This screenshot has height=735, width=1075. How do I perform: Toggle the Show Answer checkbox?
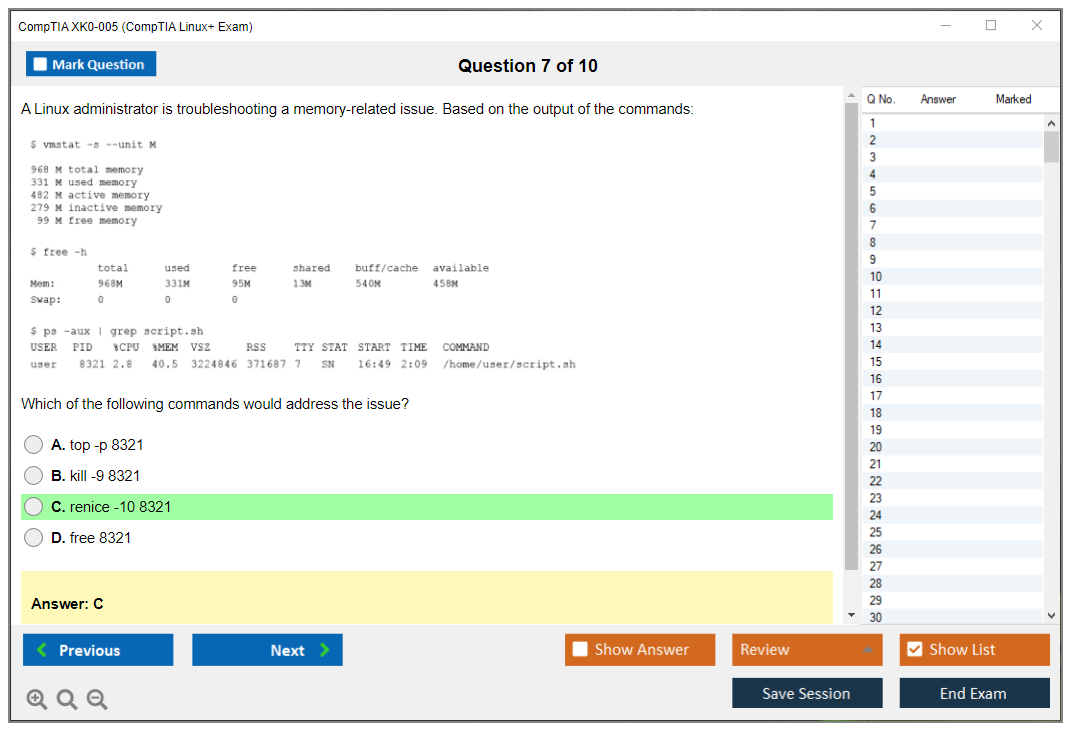(x=581, y=650)
